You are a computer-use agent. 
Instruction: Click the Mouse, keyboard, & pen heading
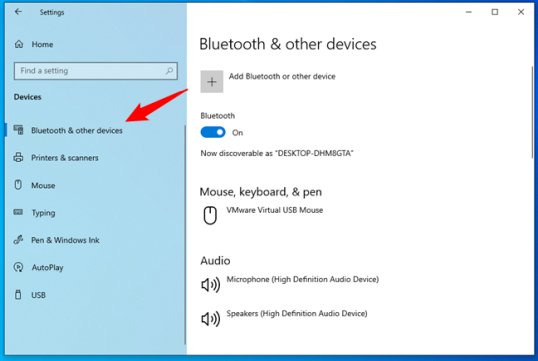[261, 192]
